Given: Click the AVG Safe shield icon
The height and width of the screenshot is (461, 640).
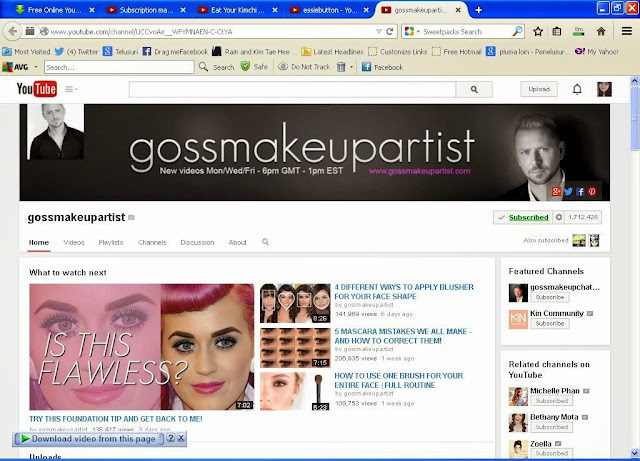Looking at the screenshot, I should pyautogui.click(x=245, y=67).
